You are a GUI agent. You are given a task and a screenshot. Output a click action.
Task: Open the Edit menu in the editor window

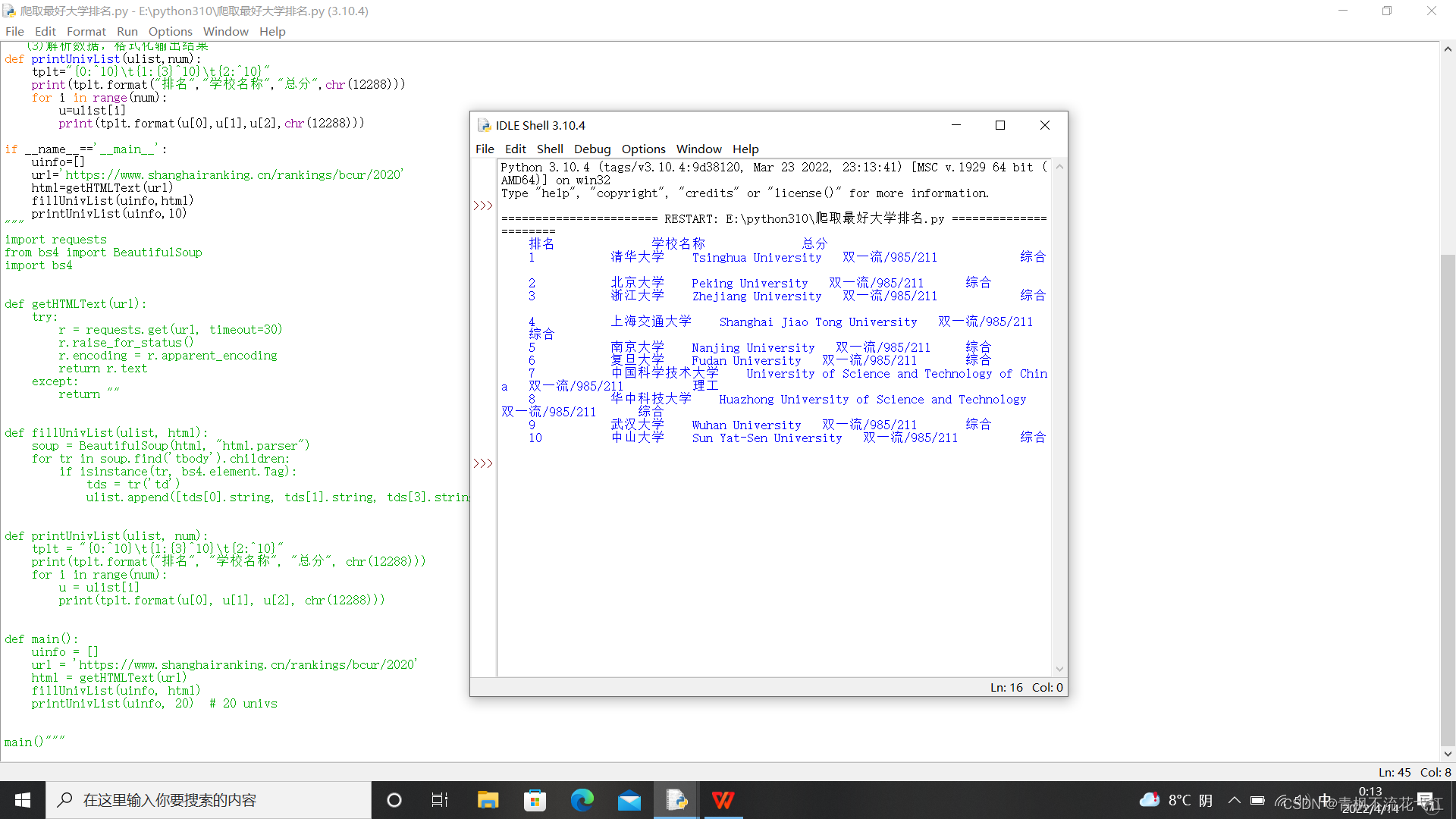[45, 31]
